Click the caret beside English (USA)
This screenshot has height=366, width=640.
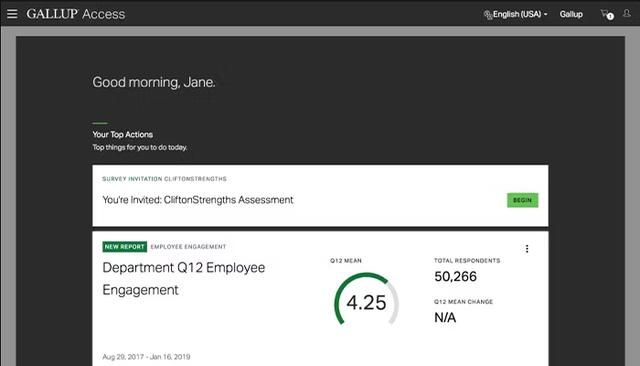tap(545, 15)
